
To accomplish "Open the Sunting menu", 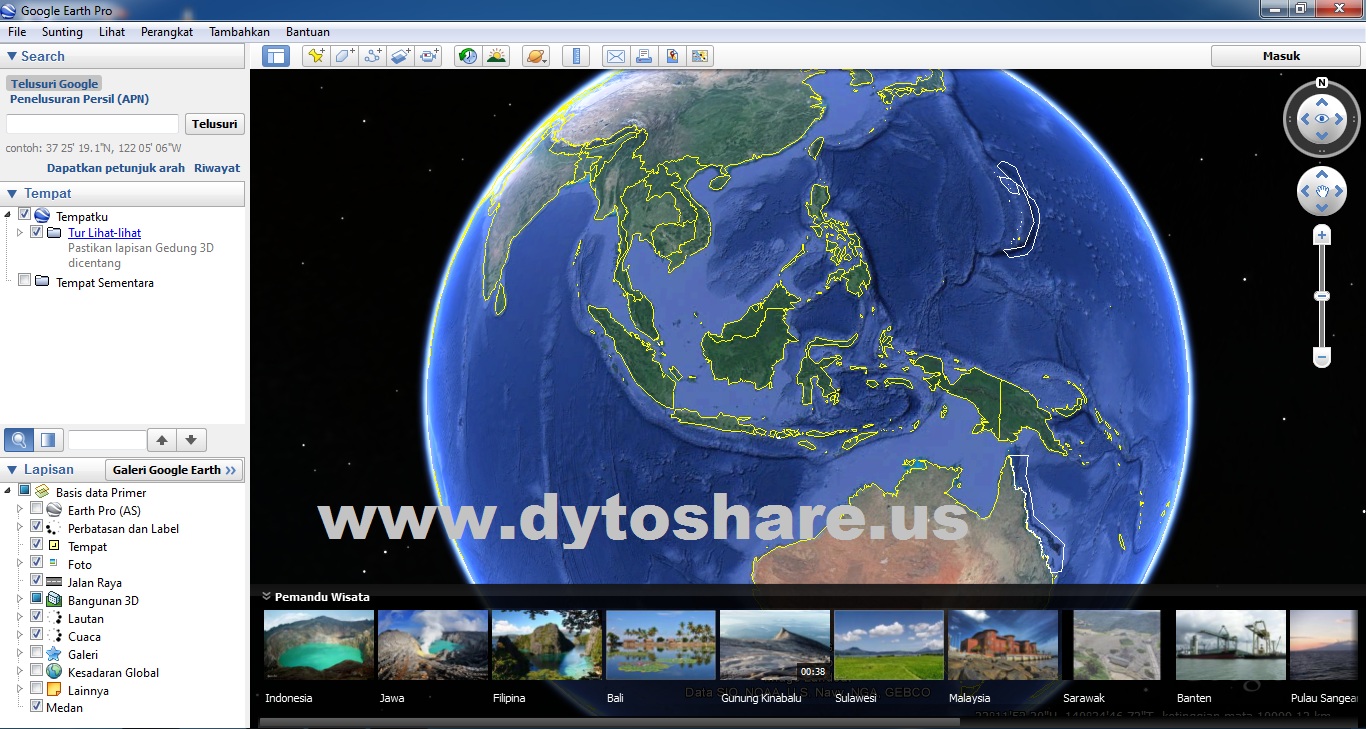I will (x=62, y=32).
